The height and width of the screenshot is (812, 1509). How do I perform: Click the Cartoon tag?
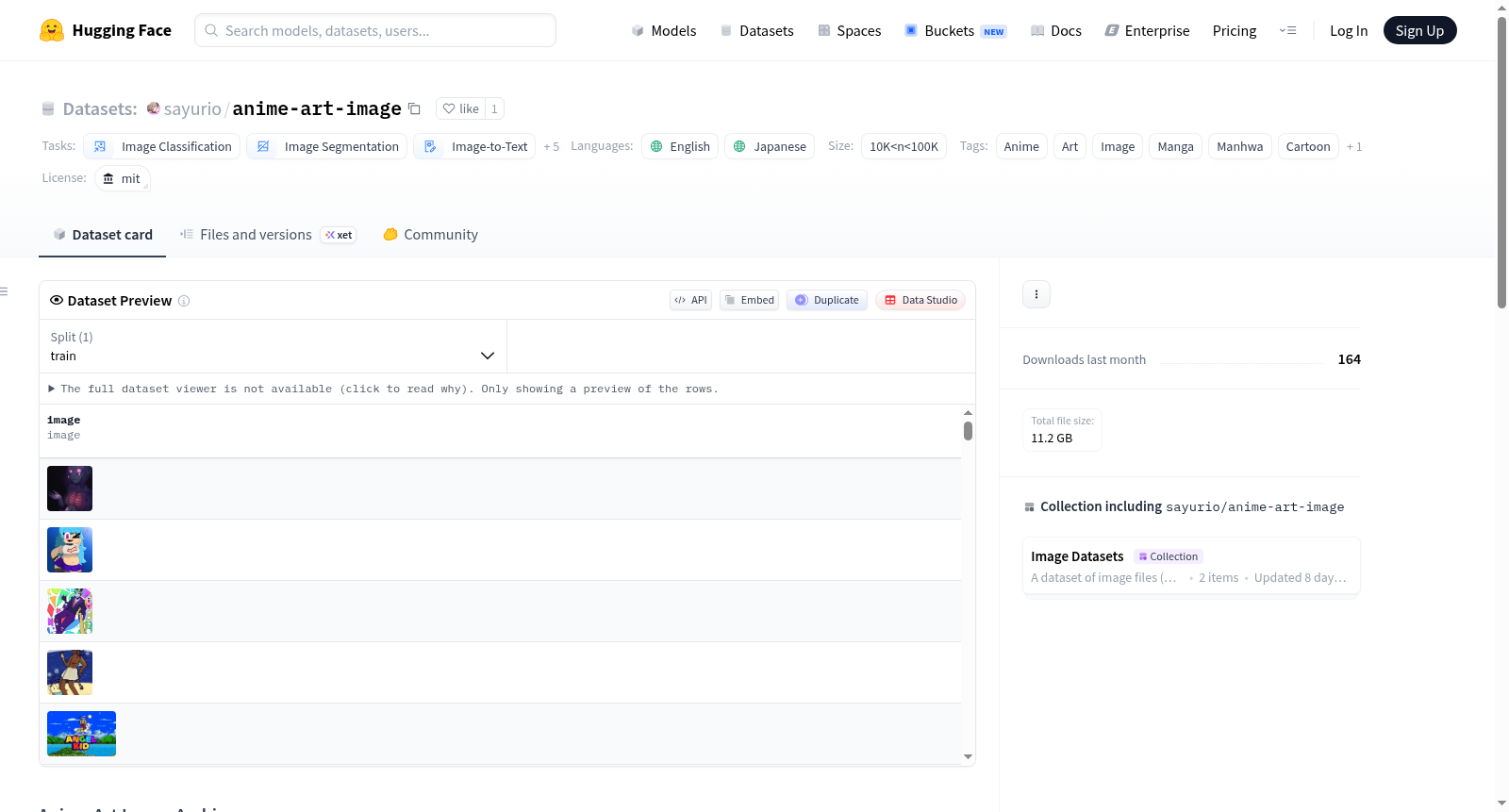click(1308, 146)
